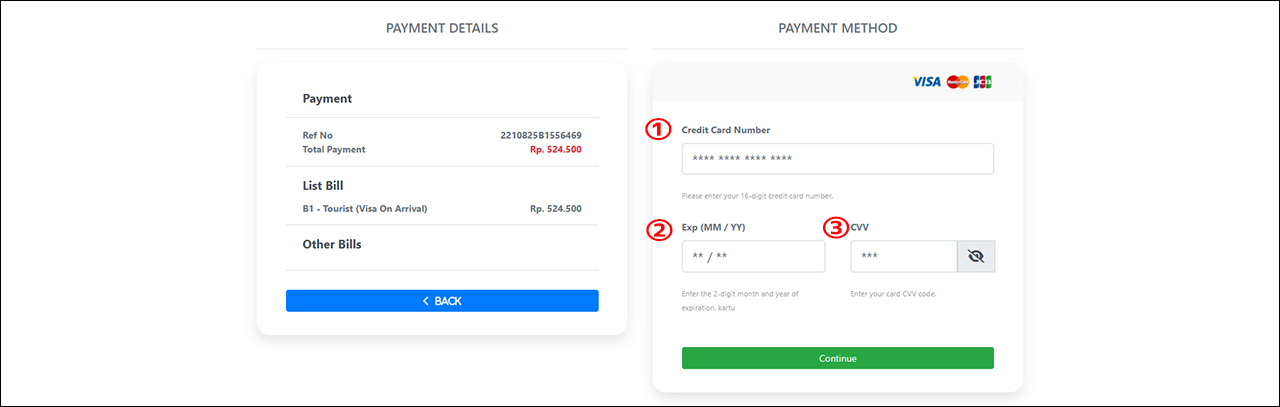This screenshot has height=407, width=1280.
Task: Click the JCB card logo
Action: (983, 81)
